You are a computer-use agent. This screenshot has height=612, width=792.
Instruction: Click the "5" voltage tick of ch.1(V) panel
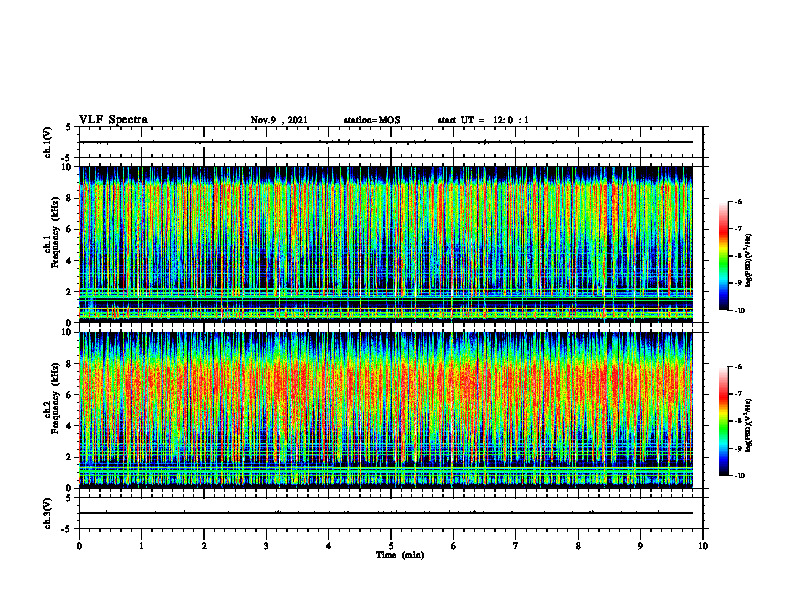[68, 127]
